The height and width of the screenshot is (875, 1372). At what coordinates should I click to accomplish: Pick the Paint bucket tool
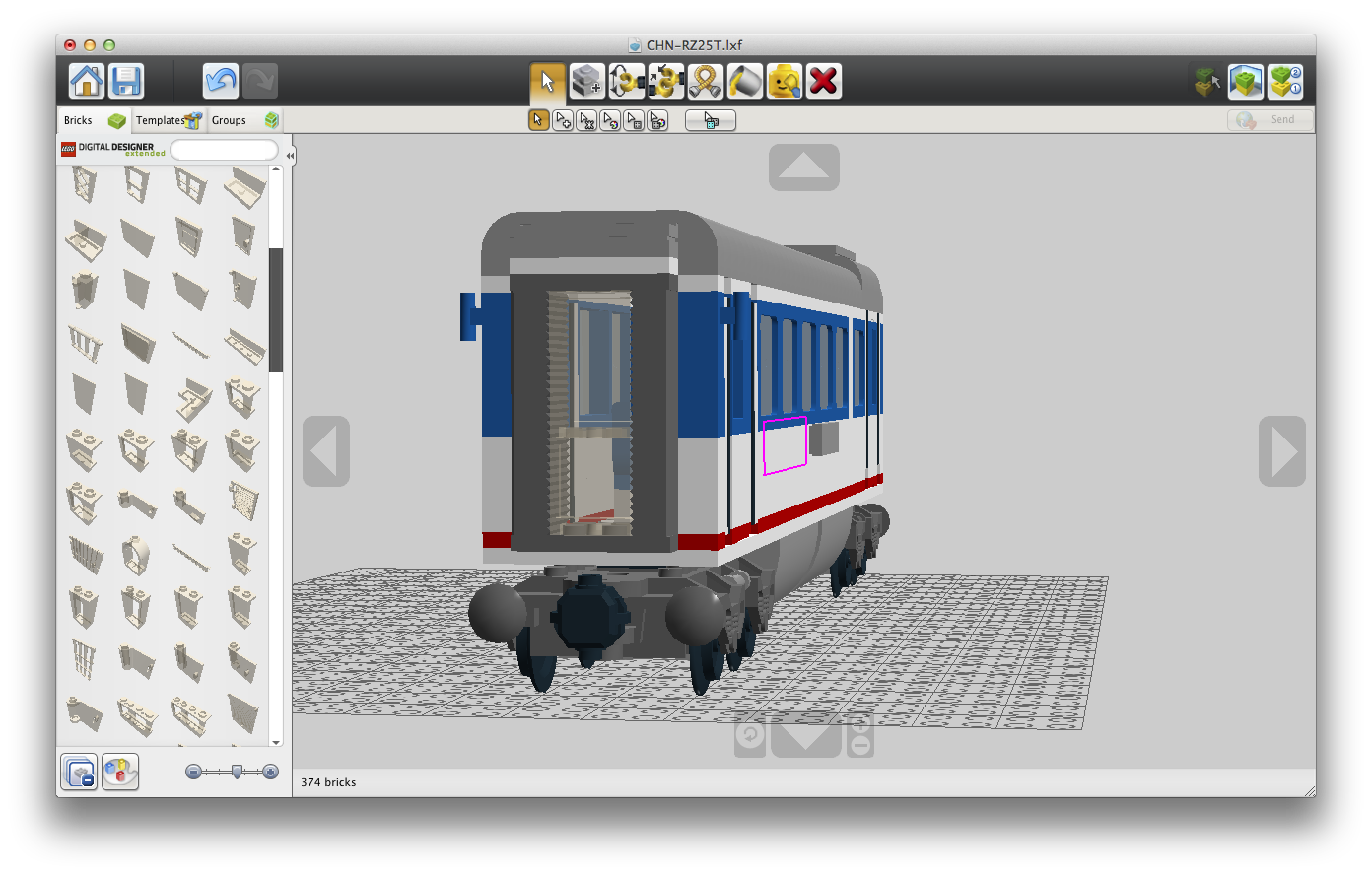pos(745,81)
